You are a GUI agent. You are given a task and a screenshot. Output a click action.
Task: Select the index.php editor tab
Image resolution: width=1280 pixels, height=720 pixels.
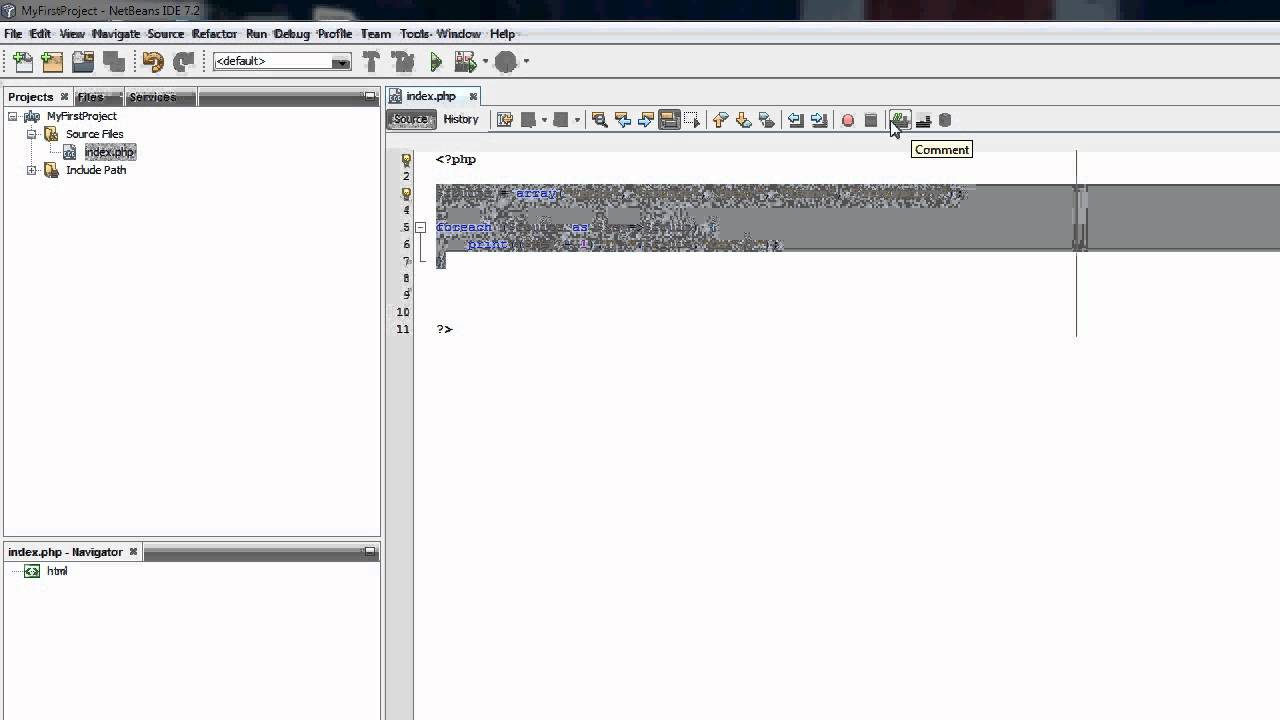(431, 96)
